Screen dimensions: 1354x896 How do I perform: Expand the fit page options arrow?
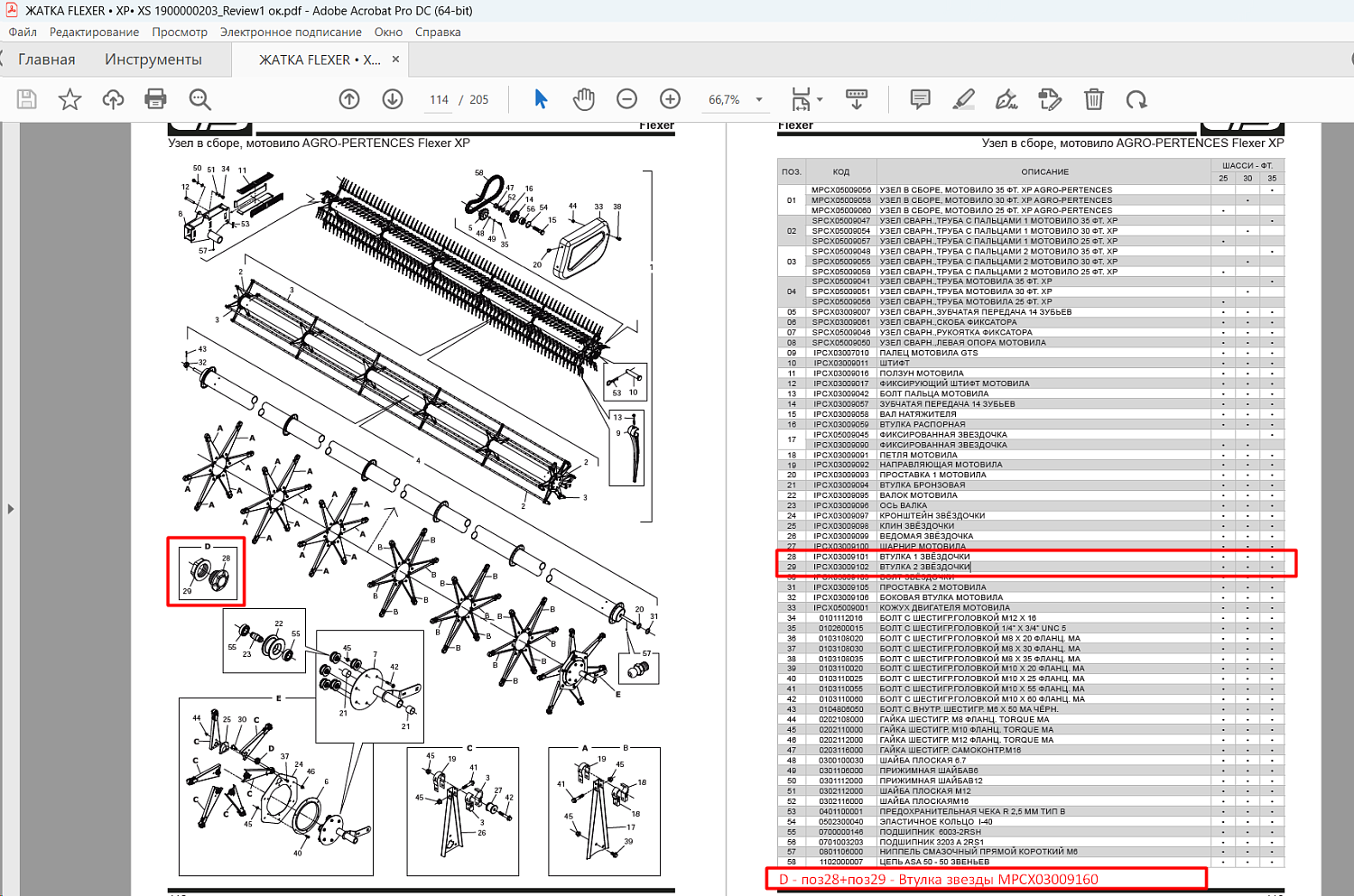[820, 99]
